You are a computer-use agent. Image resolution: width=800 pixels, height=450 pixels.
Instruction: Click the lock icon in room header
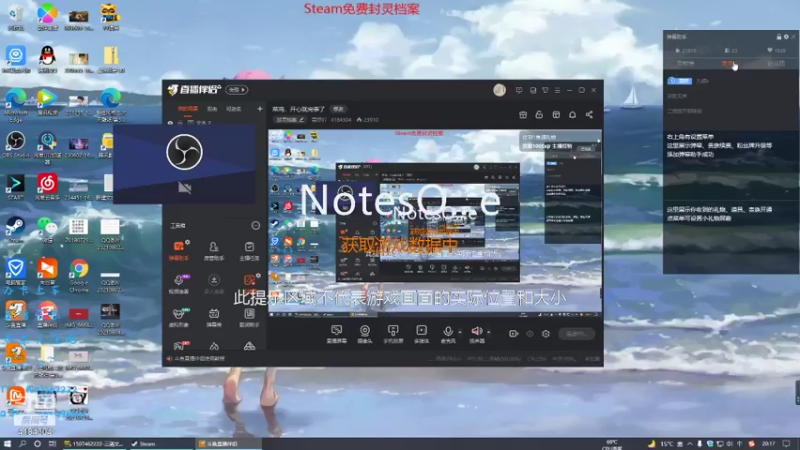(539, 115)
